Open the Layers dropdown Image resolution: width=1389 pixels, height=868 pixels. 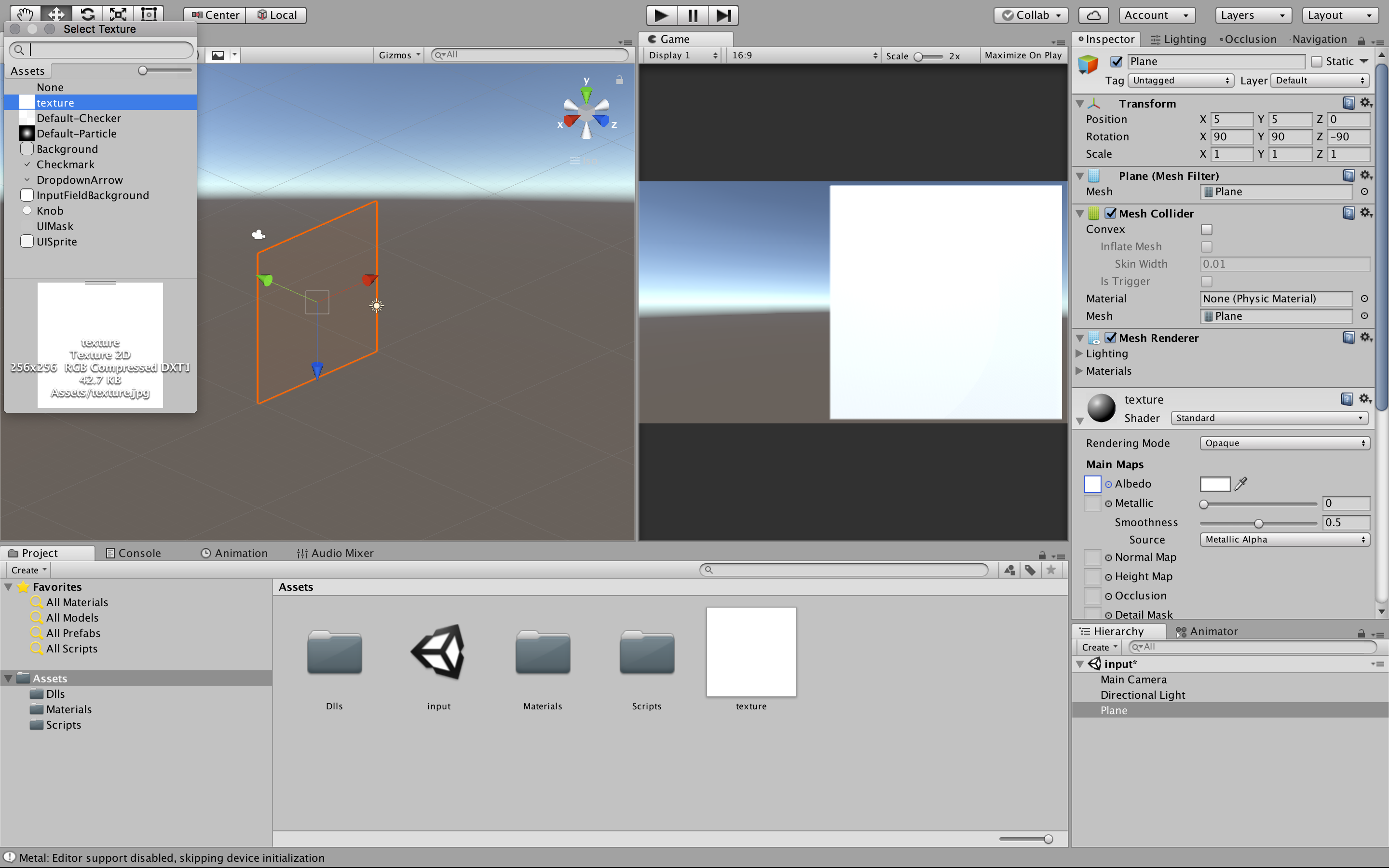1253,15
